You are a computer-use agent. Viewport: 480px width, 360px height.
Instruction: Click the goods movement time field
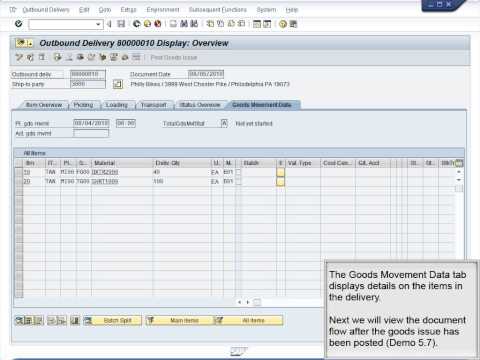click(126, 123)
